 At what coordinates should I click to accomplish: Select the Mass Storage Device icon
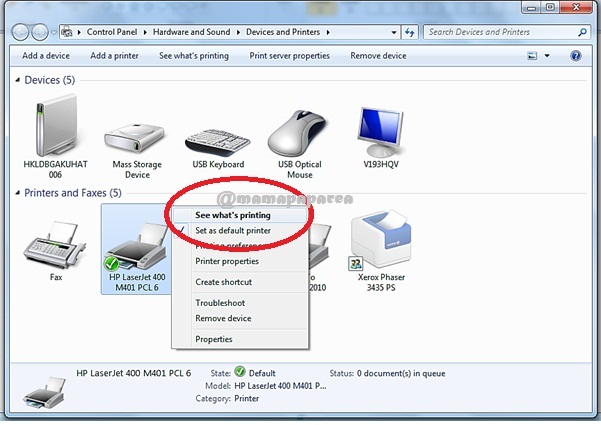coord(135,138)
